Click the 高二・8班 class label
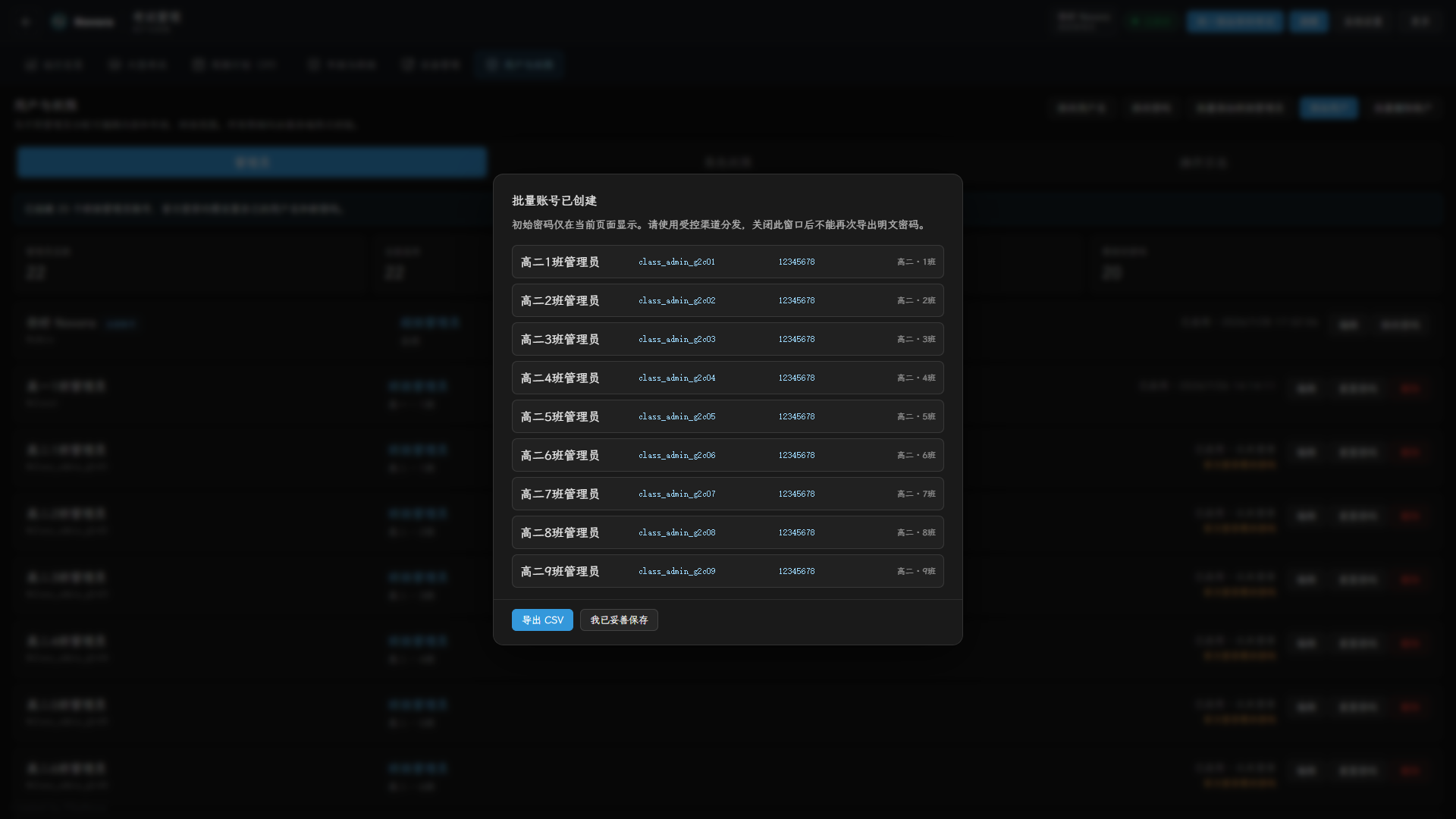Viewport: 1456px width, 819px height. tap(916, 532)
